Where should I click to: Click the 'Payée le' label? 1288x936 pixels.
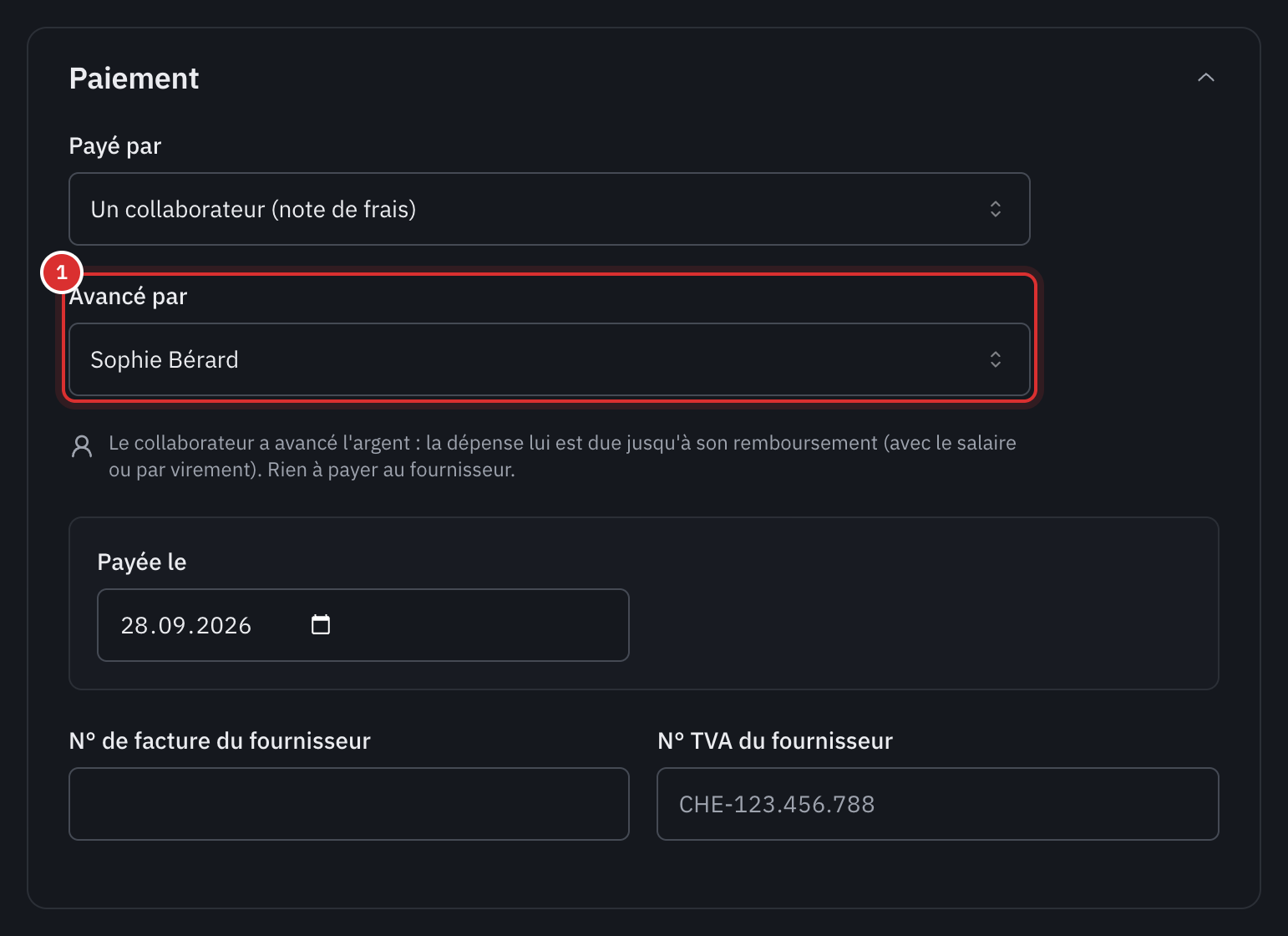tap(142, 562)
